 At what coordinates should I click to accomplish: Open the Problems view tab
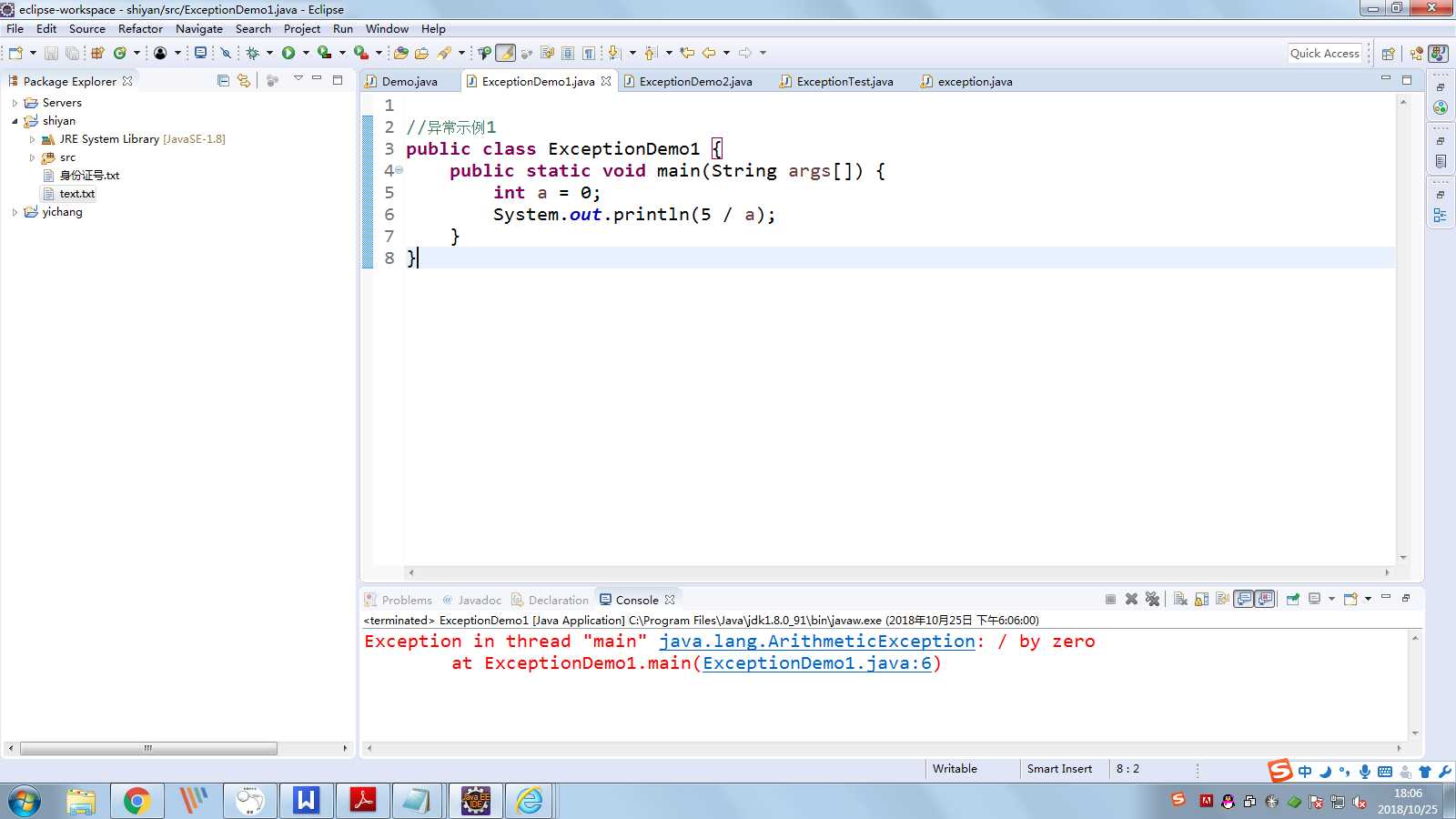(399, 600)
